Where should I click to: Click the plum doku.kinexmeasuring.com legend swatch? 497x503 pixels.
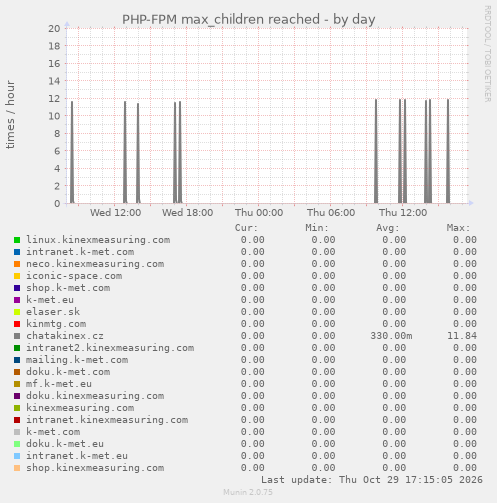pos(17,396)
